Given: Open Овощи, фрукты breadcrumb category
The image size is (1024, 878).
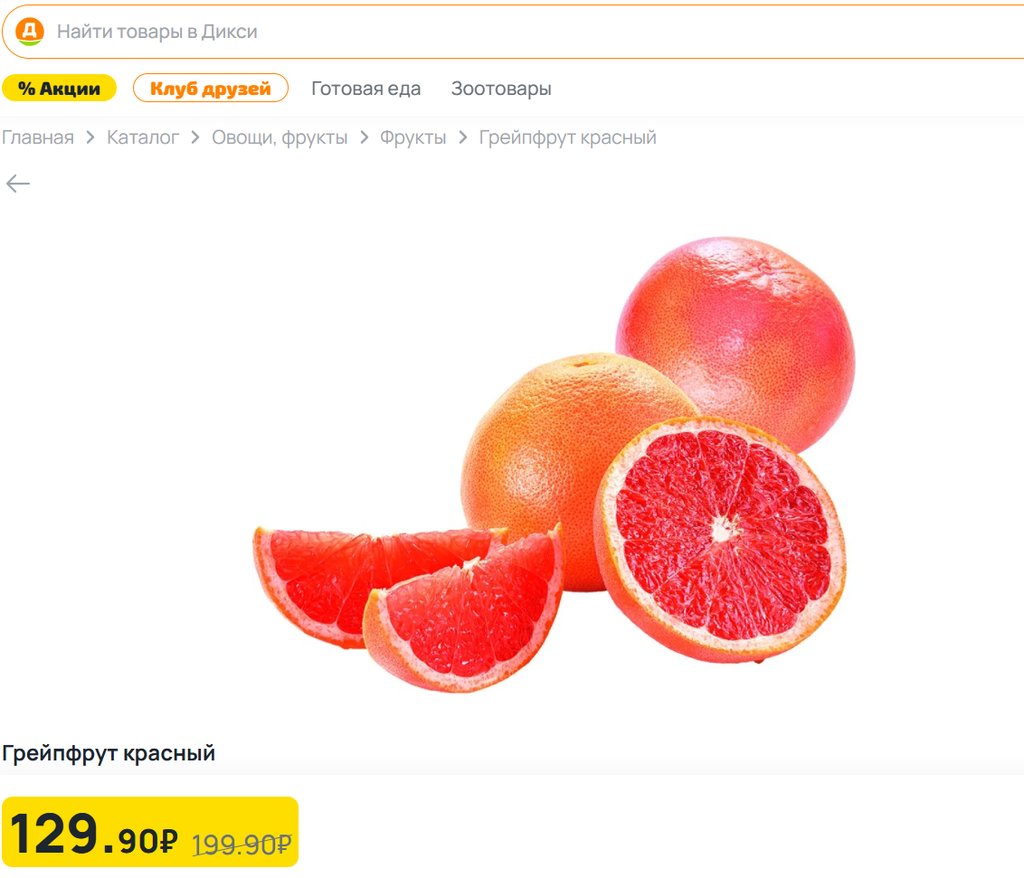Looking at the screenshot, I should (x=279, y=138).
